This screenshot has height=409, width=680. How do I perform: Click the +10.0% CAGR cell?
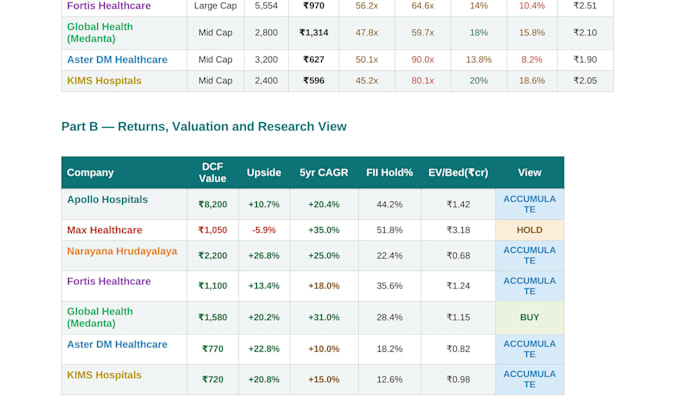coord(324,349)
